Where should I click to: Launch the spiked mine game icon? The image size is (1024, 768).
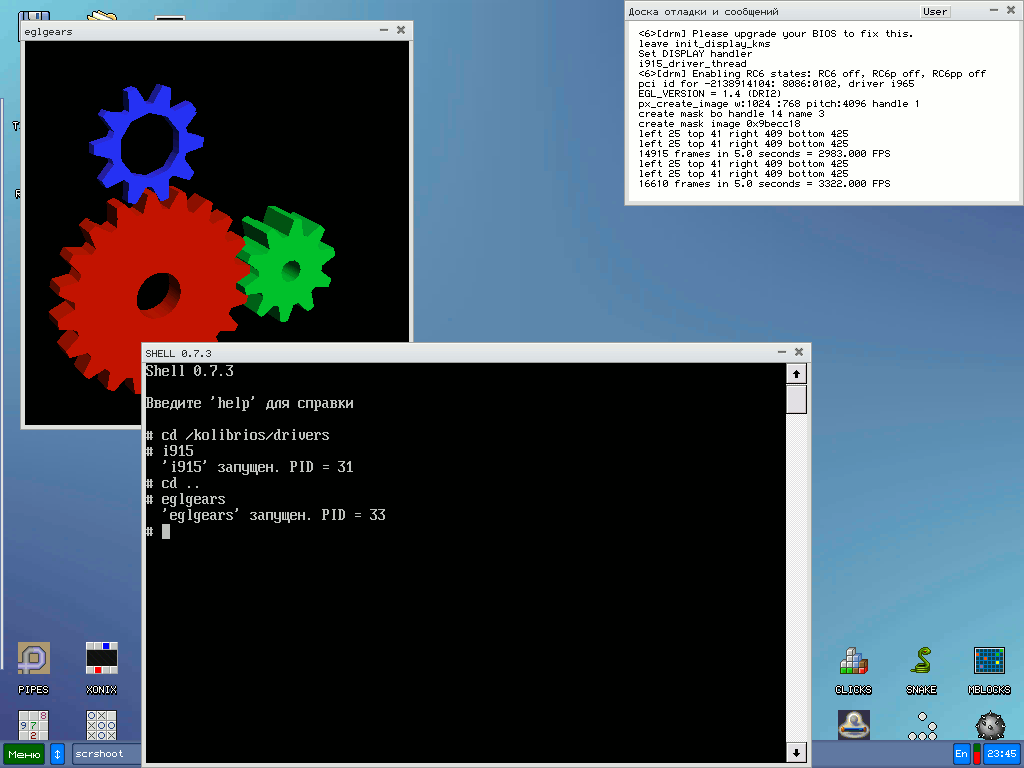989,726
